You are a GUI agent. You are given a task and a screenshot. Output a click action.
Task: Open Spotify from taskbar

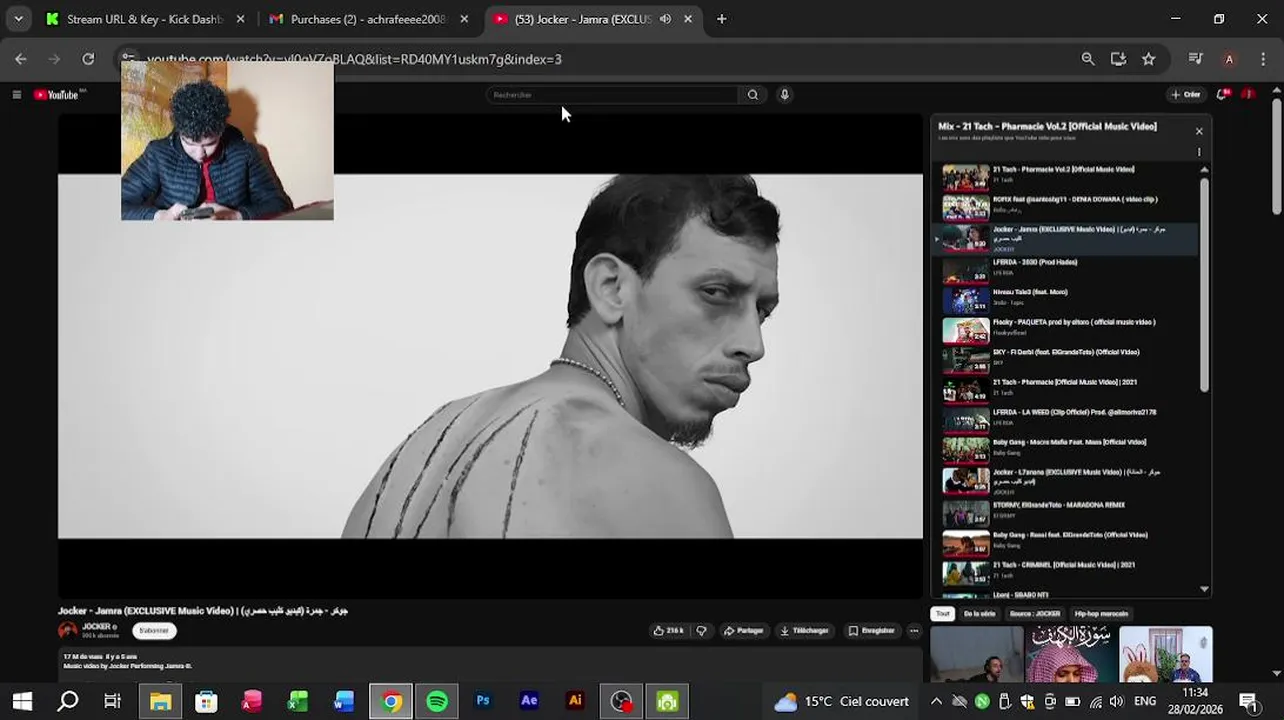[437, 701]
